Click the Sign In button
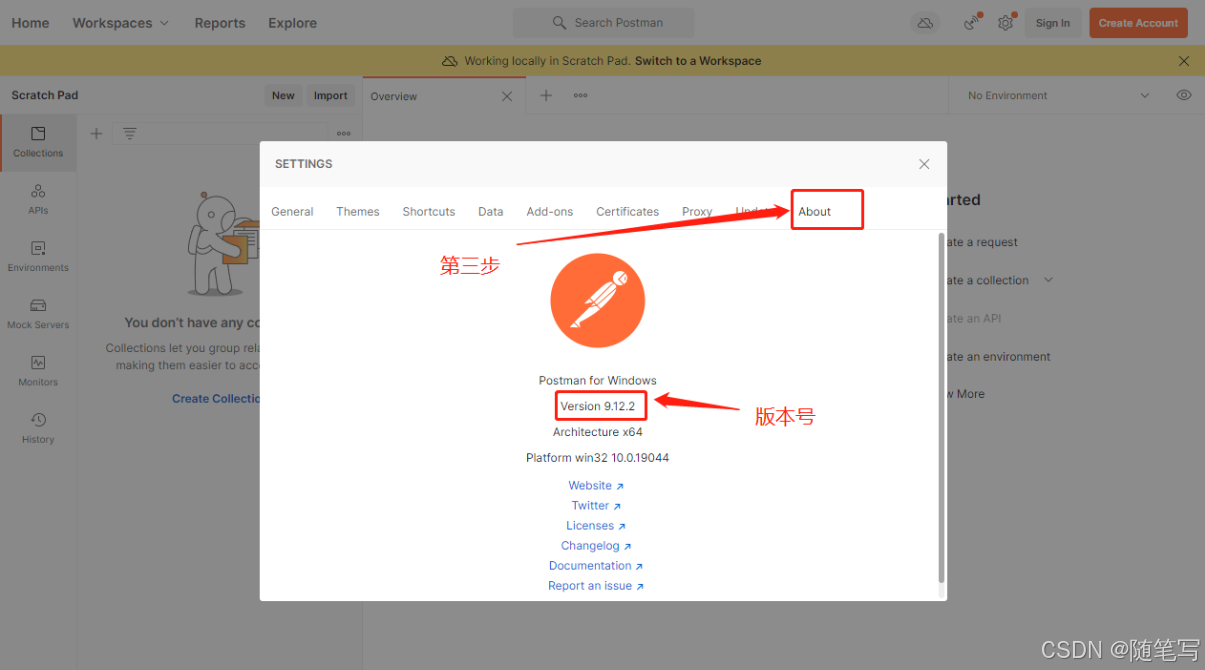This screenshot has height=670, width=1205. coord(1052,23)
